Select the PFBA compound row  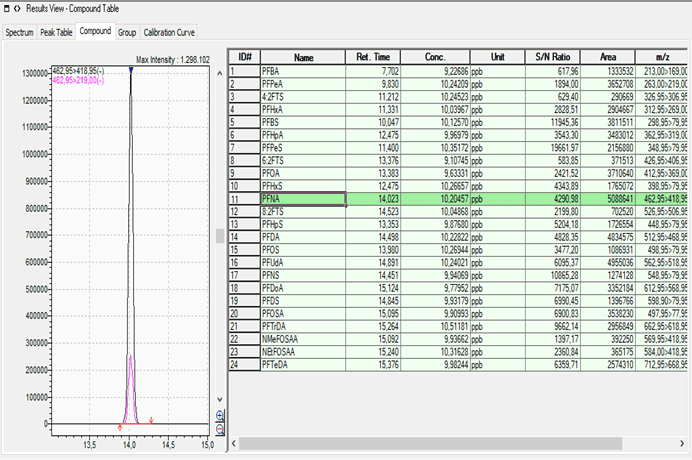click(458, 71)
